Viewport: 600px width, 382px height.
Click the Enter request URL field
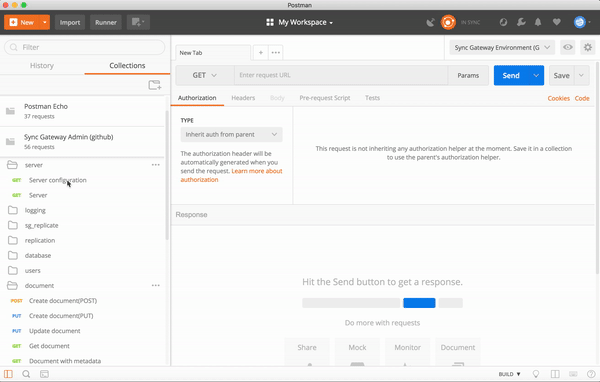(341, 75)
